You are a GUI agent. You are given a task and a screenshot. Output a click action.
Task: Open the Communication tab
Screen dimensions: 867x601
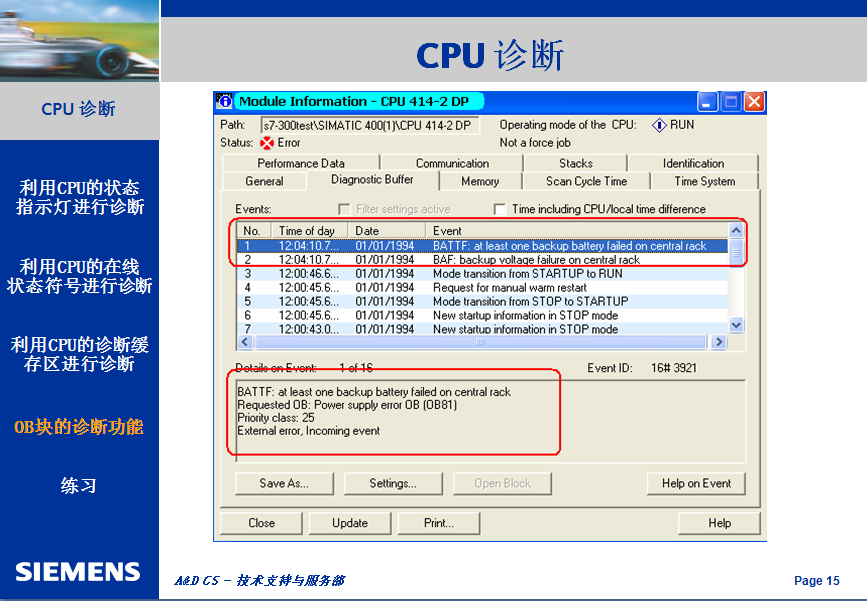[x=452, y=163]
